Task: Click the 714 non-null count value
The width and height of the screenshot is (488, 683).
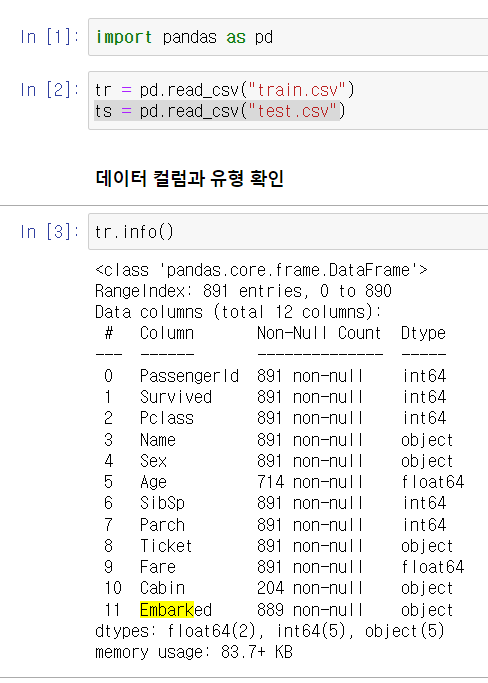Action: click(x=310, y=482)
